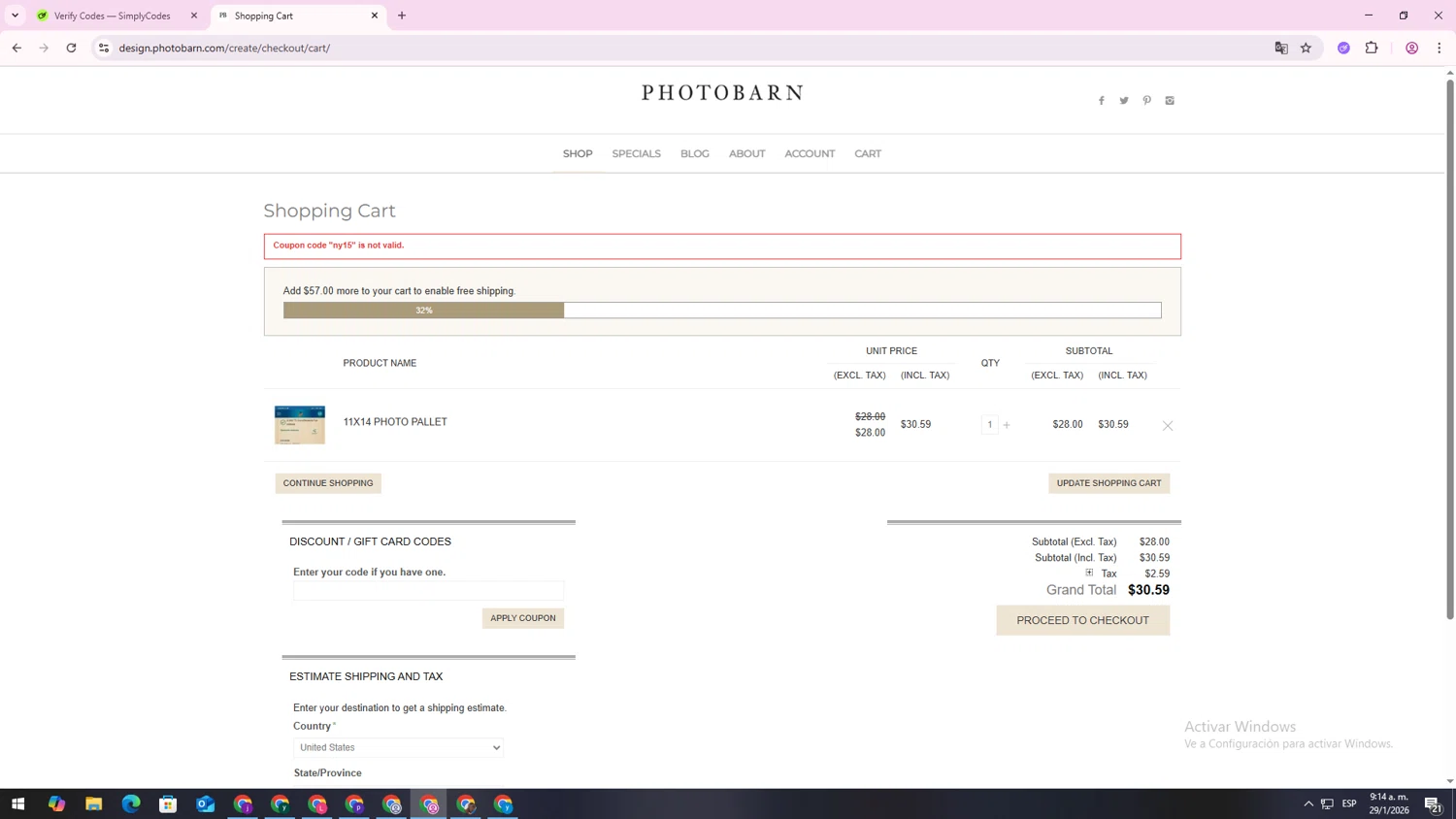
Task: Click Proceed to Checkout button
Action: [x=1082, y=620]
